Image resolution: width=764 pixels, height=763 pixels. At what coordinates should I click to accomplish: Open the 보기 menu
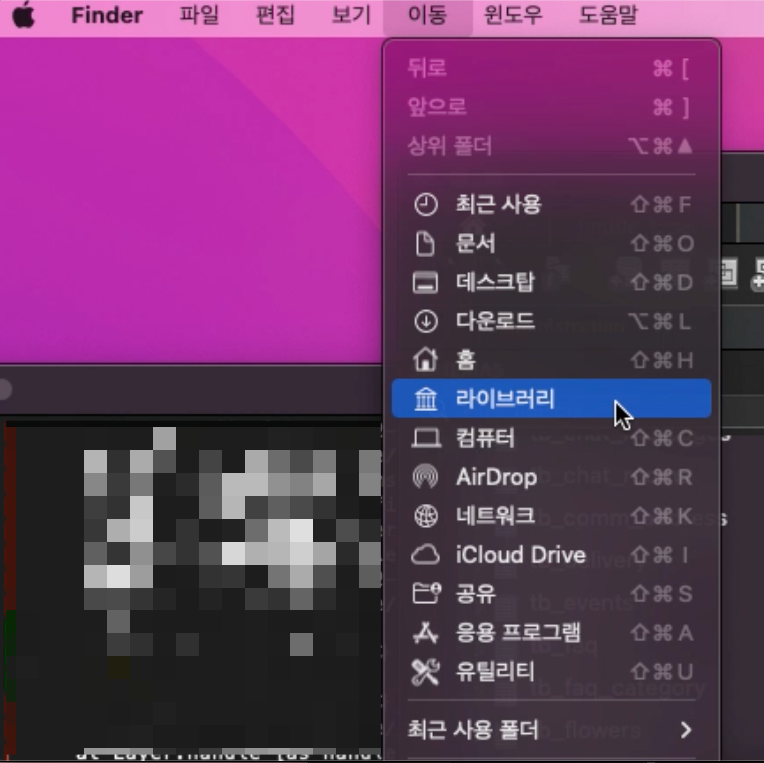351,15
